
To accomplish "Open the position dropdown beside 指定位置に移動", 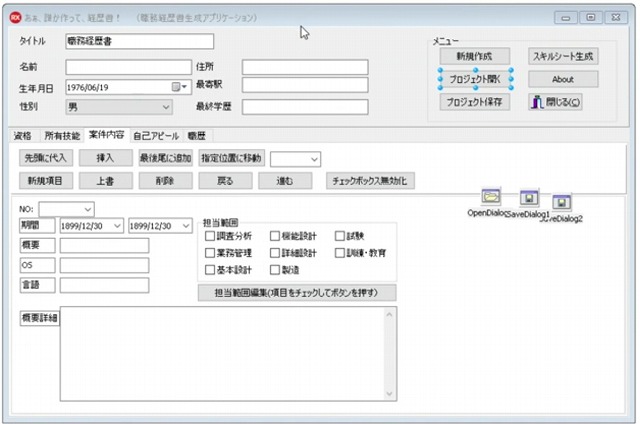I will (x=296, y=159).
